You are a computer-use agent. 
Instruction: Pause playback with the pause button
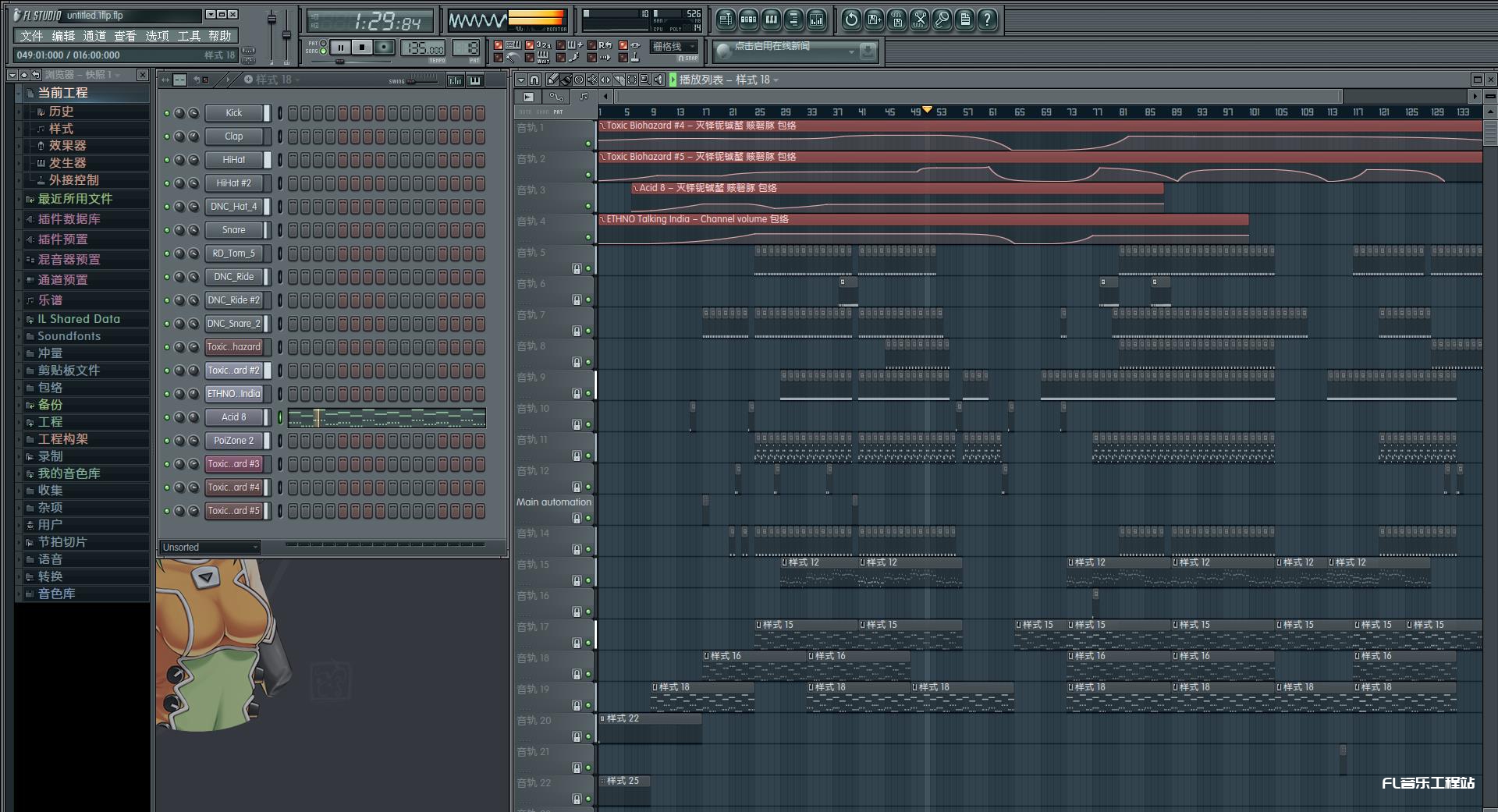[x=341, y=48]
